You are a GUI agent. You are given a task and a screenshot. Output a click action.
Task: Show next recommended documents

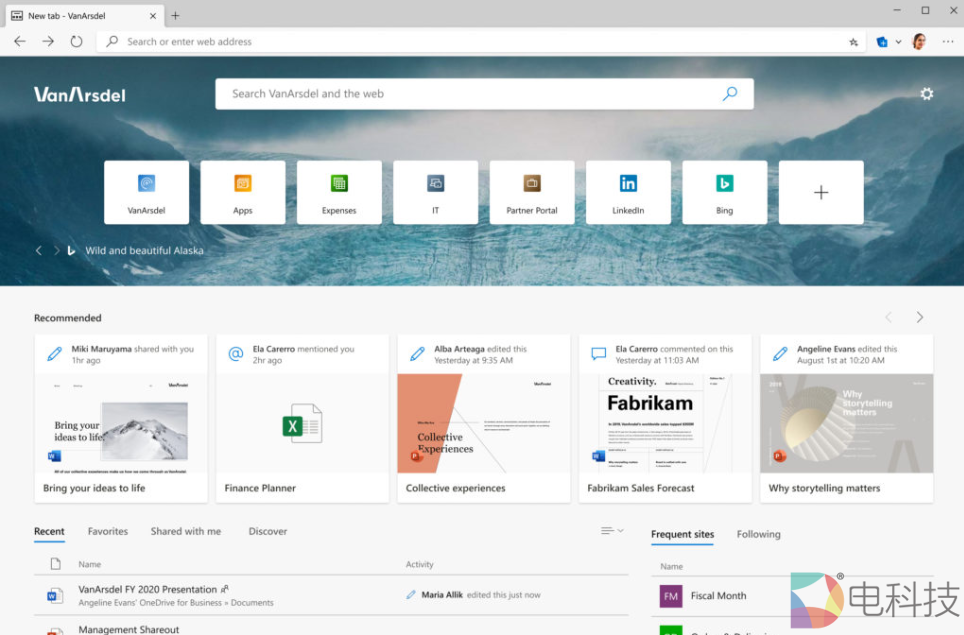tap(920, 318)
